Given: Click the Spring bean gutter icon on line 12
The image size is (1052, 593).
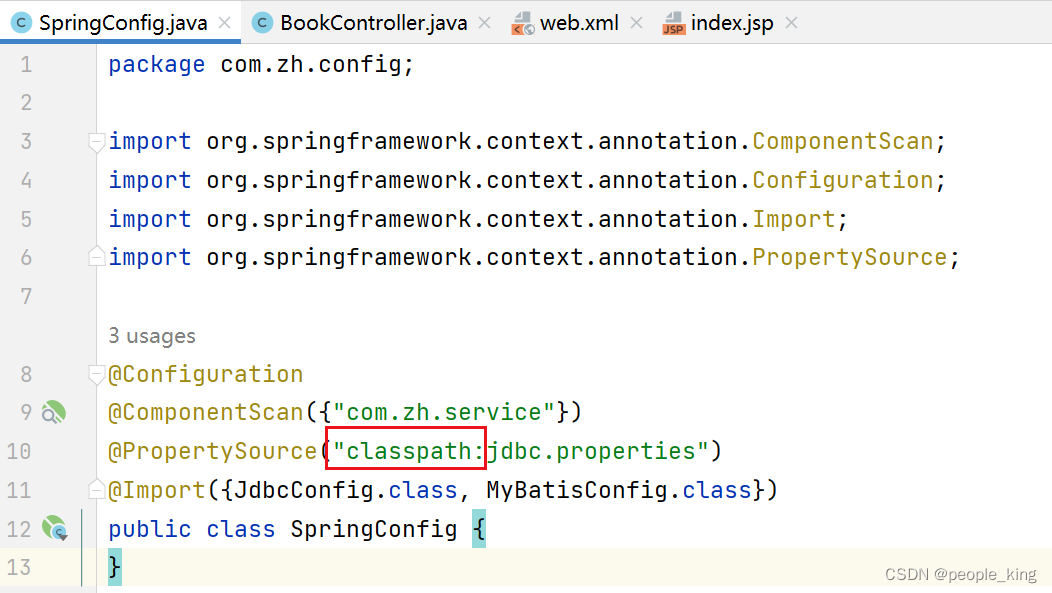Looking at the screenshot, I should (52, 528).
